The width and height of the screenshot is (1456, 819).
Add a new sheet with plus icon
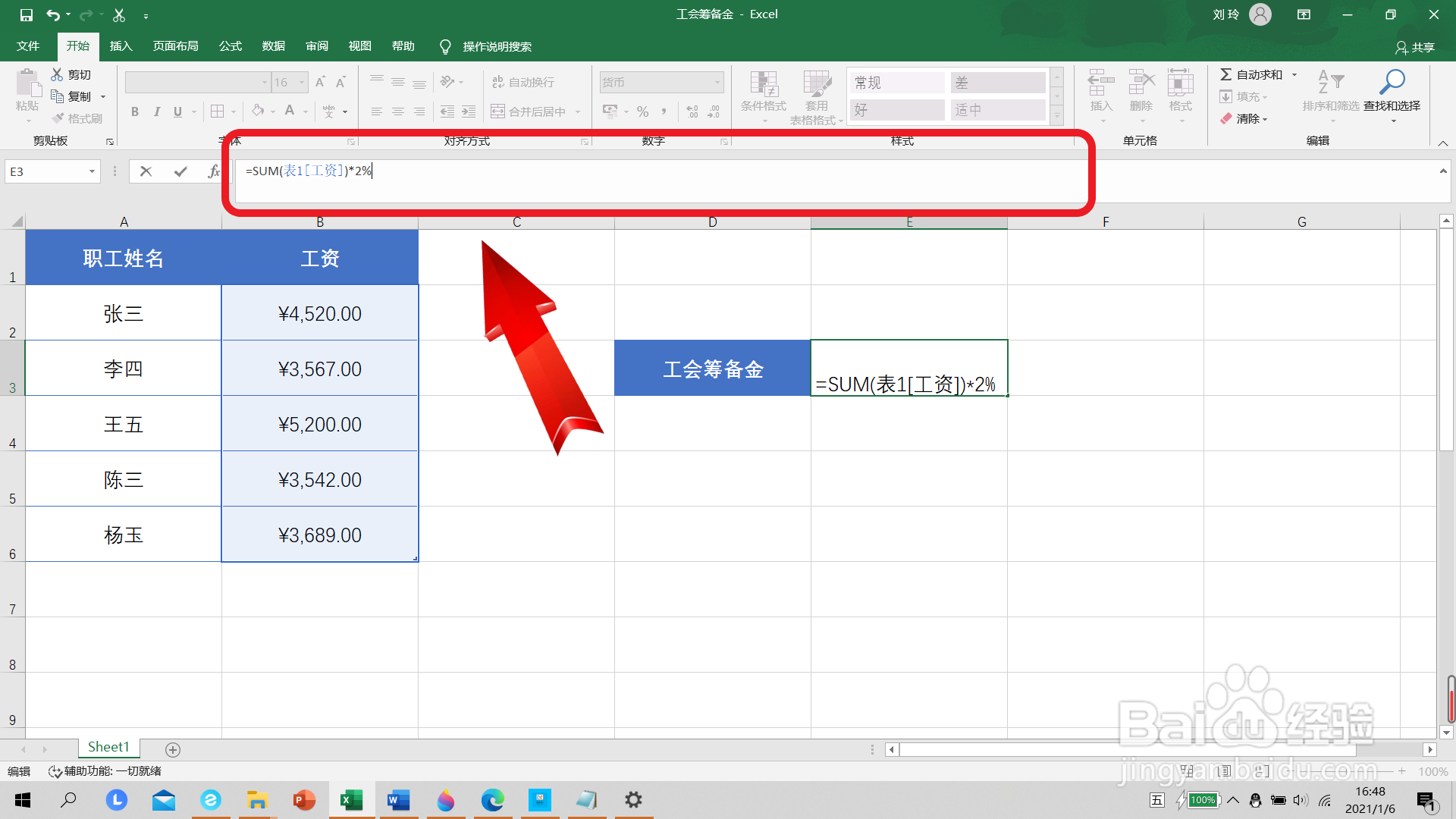pos(173,749)
